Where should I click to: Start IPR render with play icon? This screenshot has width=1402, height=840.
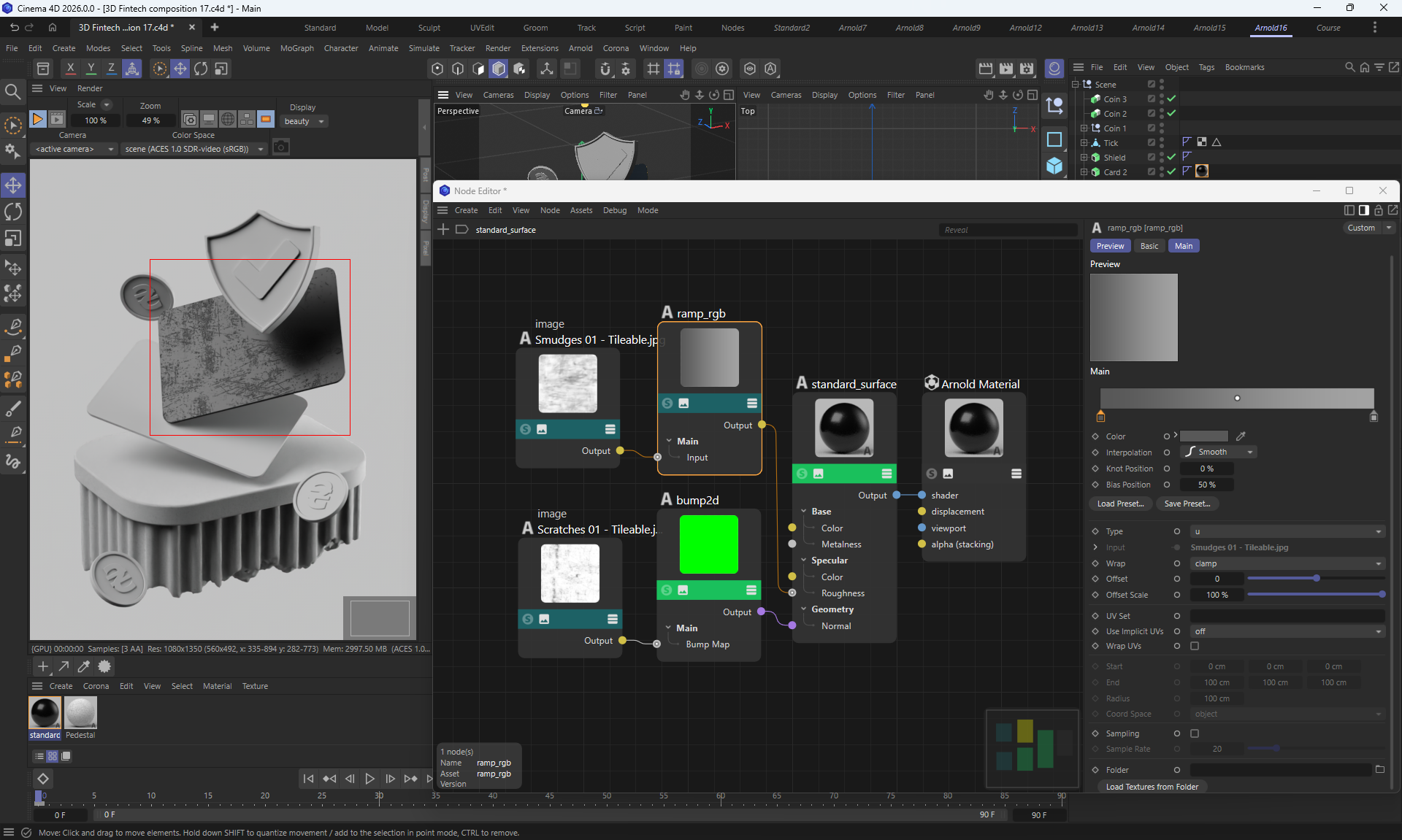pos(37,119)
